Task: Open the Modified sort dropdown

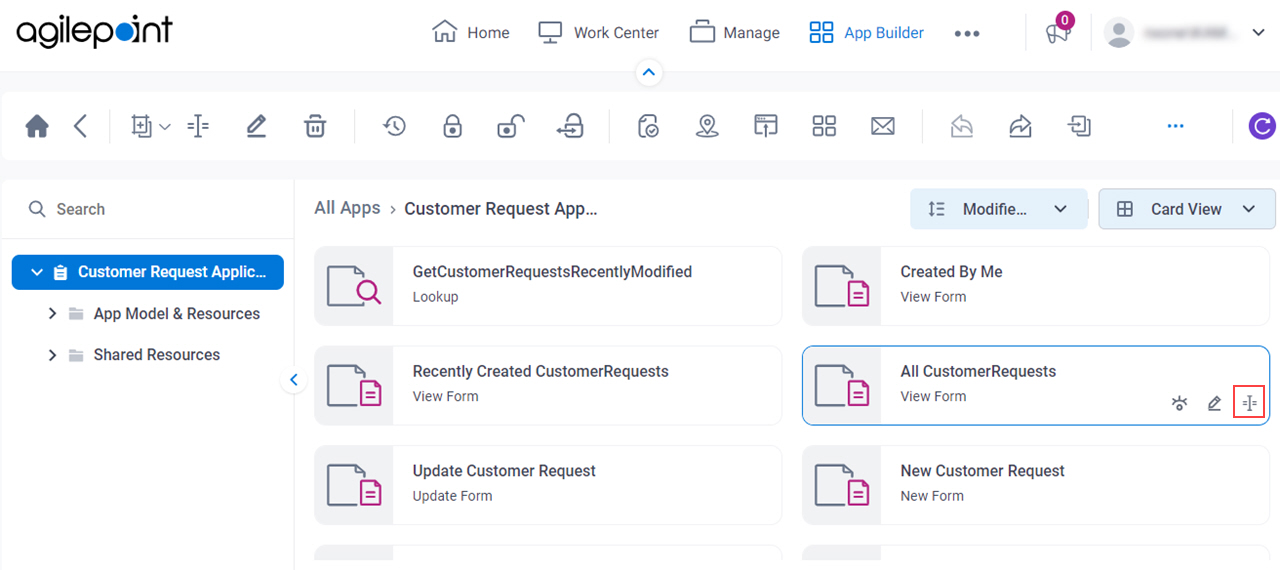Action: pyautogui.click(x=998, y=209)
